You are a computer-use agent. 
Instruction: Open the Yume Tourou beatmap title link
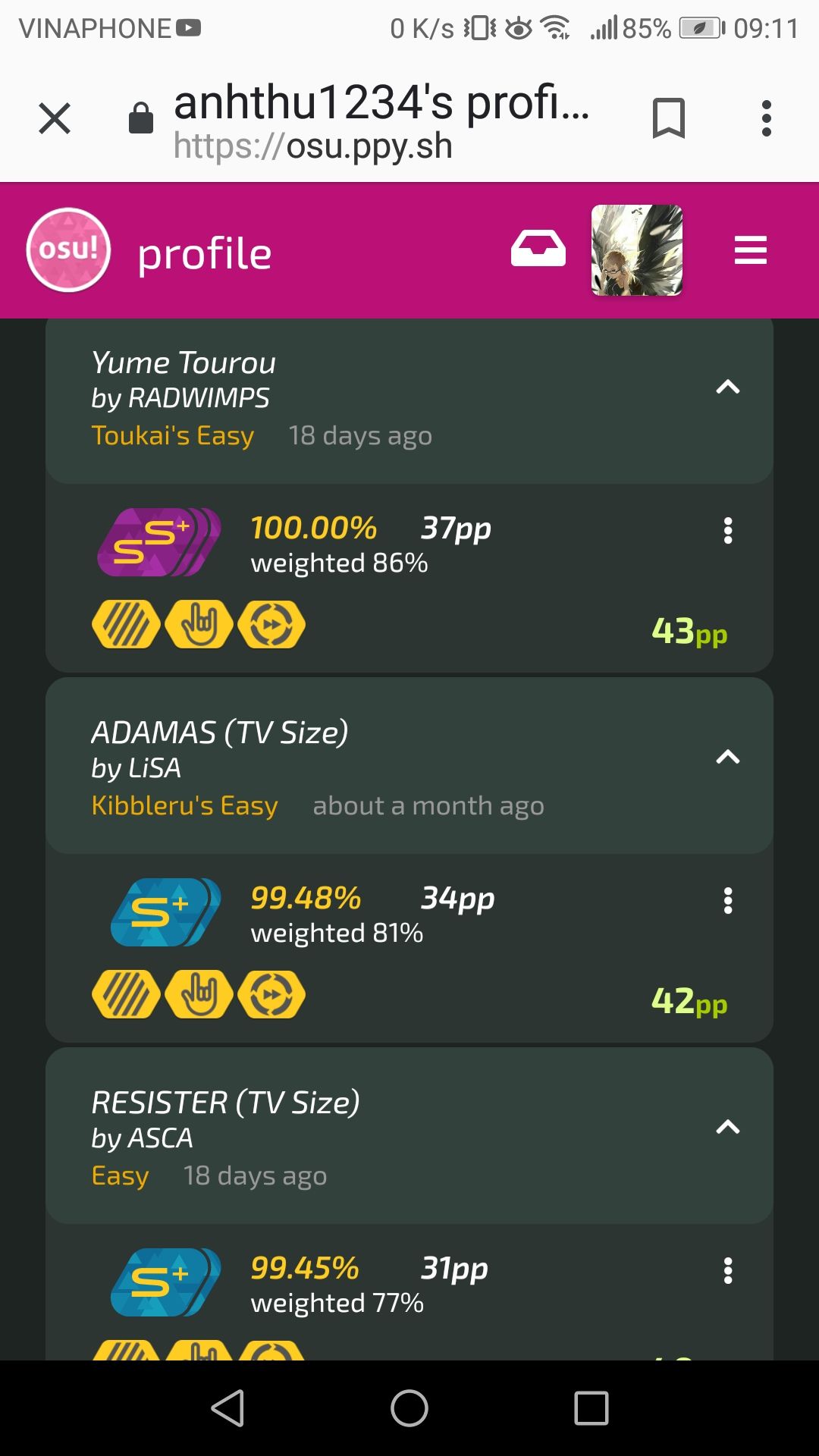[184, 363]
